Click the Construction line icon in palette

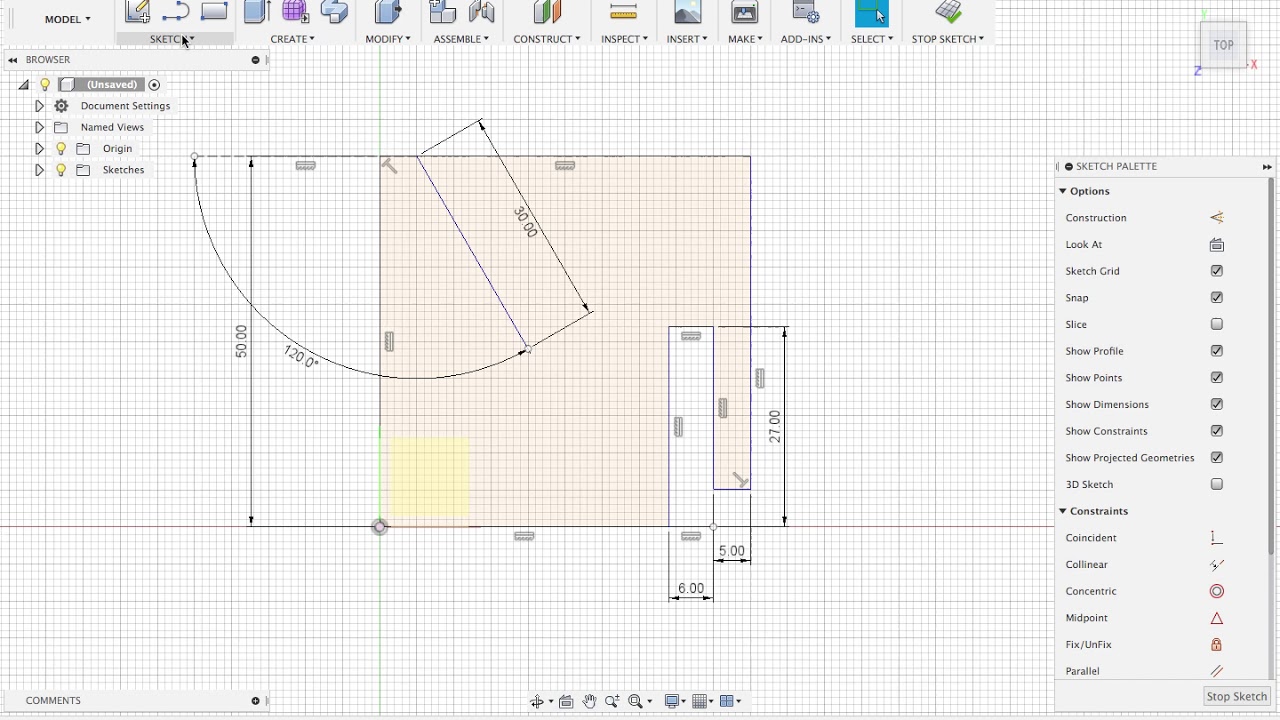pyautogui.click(x=1217, y=218)
